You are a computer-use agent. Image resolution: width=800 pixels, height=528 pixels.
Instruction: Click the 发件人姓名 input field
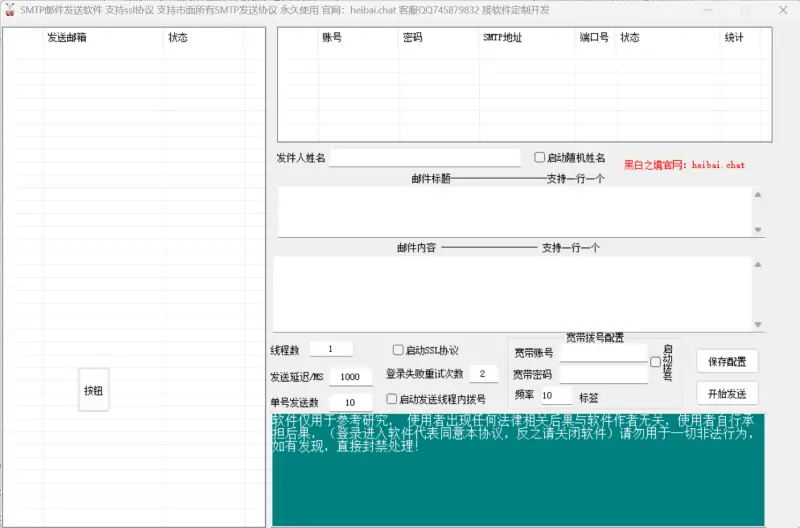tap(425, 158)
